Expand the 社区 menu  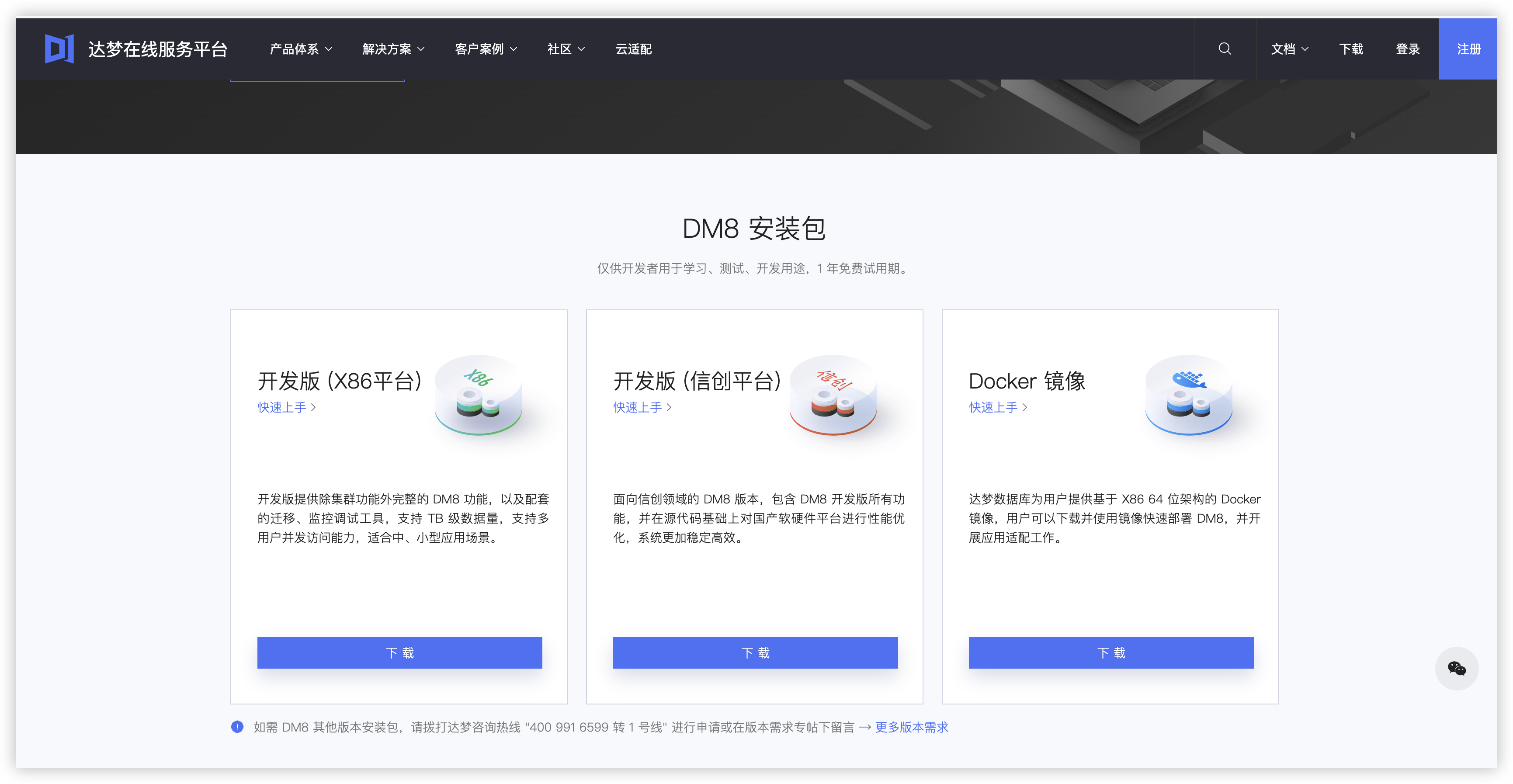coord(566,49)
